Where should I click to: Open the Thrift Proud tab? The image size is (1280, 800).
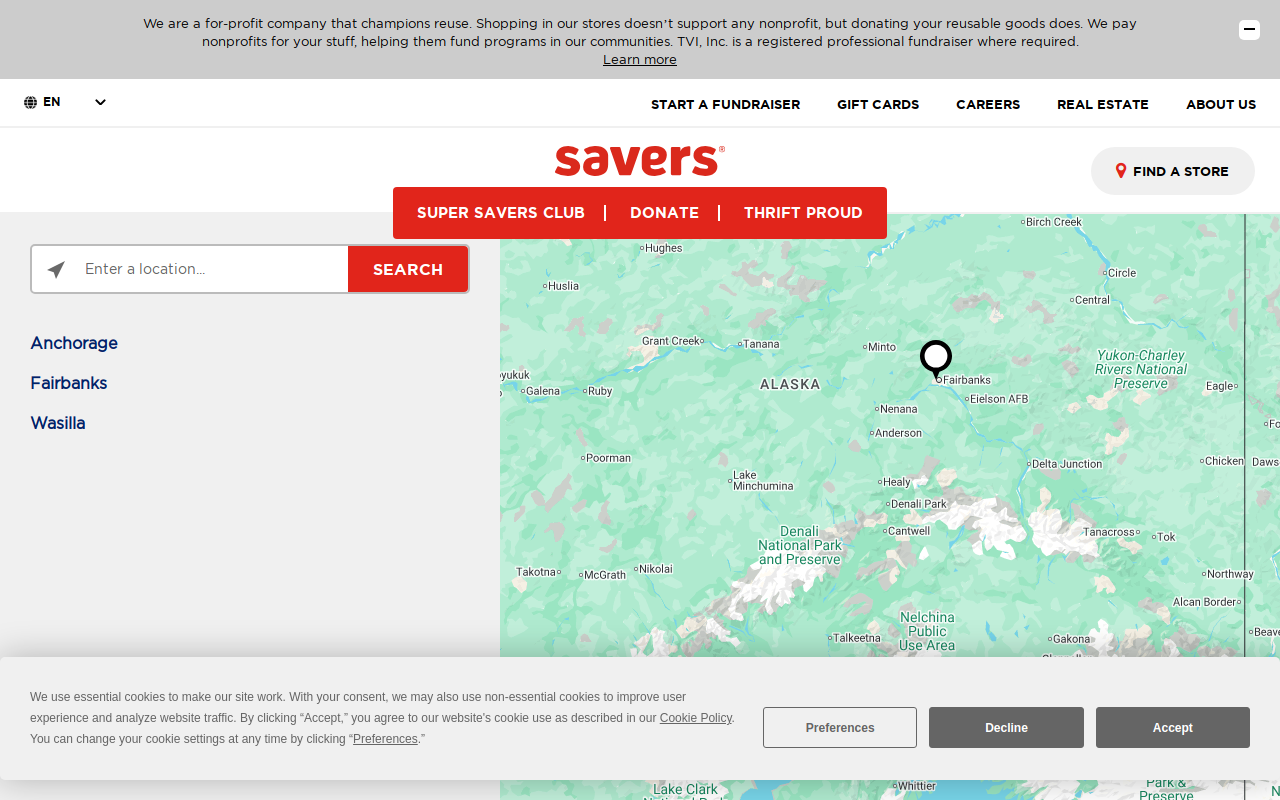(803, 213)
